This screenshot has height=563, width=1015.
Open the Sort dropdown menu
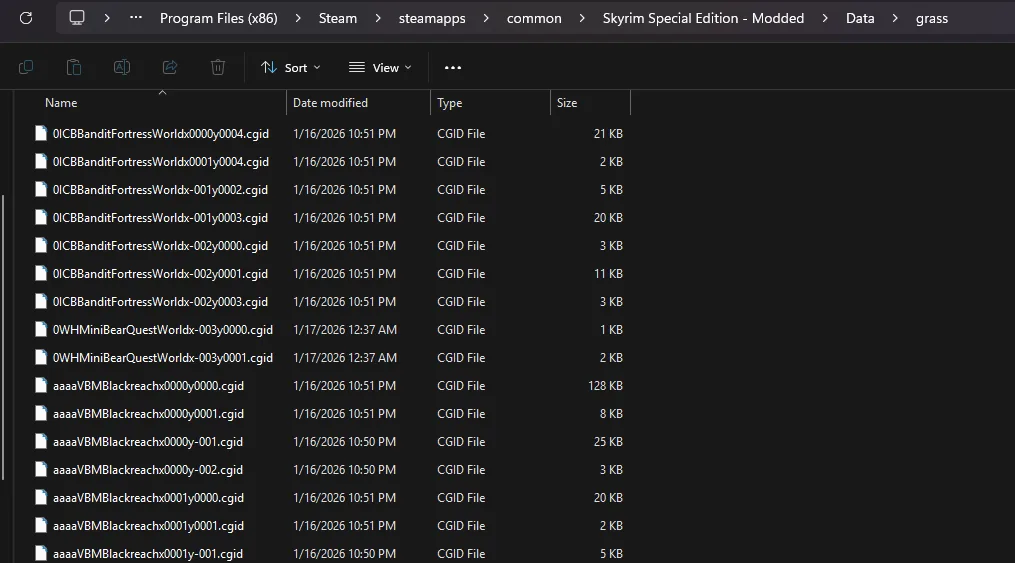tap(291, 67)
